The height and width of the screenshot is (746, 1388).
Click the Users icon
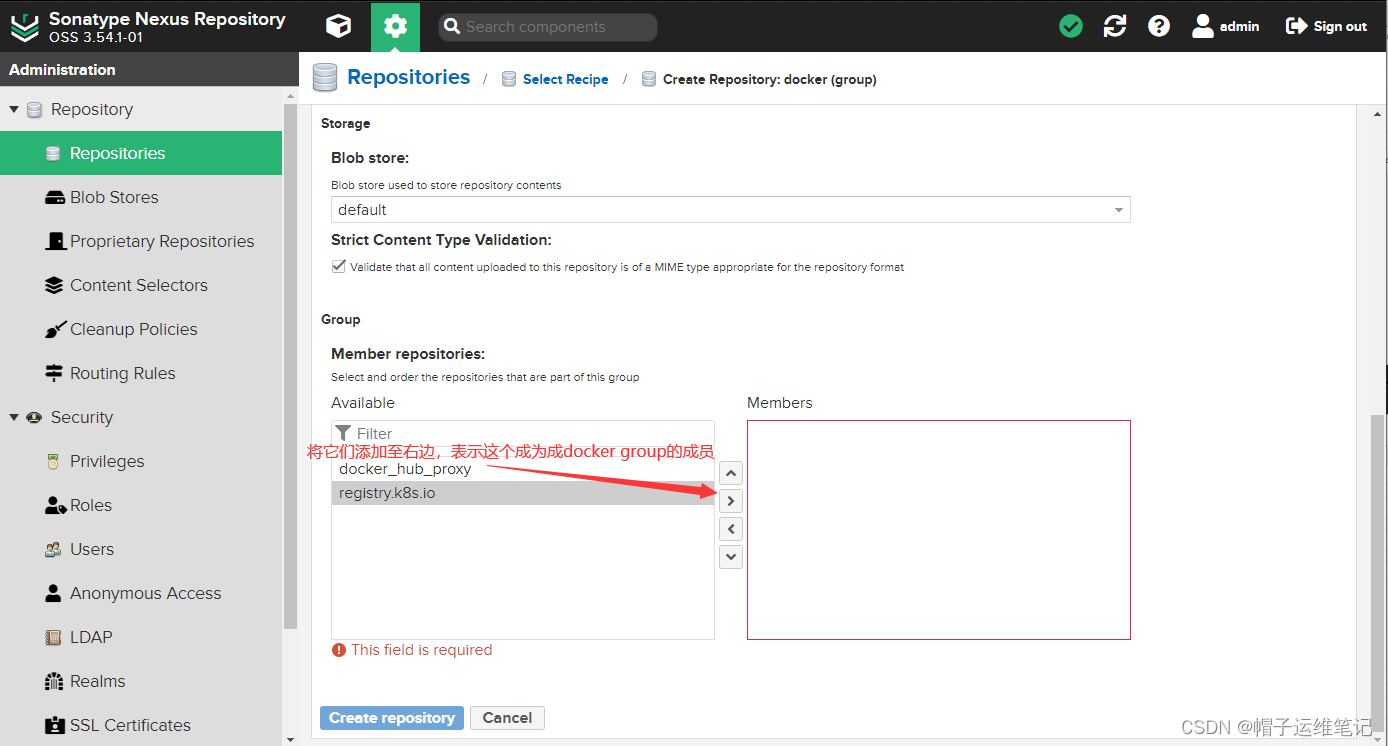point(54,549)
